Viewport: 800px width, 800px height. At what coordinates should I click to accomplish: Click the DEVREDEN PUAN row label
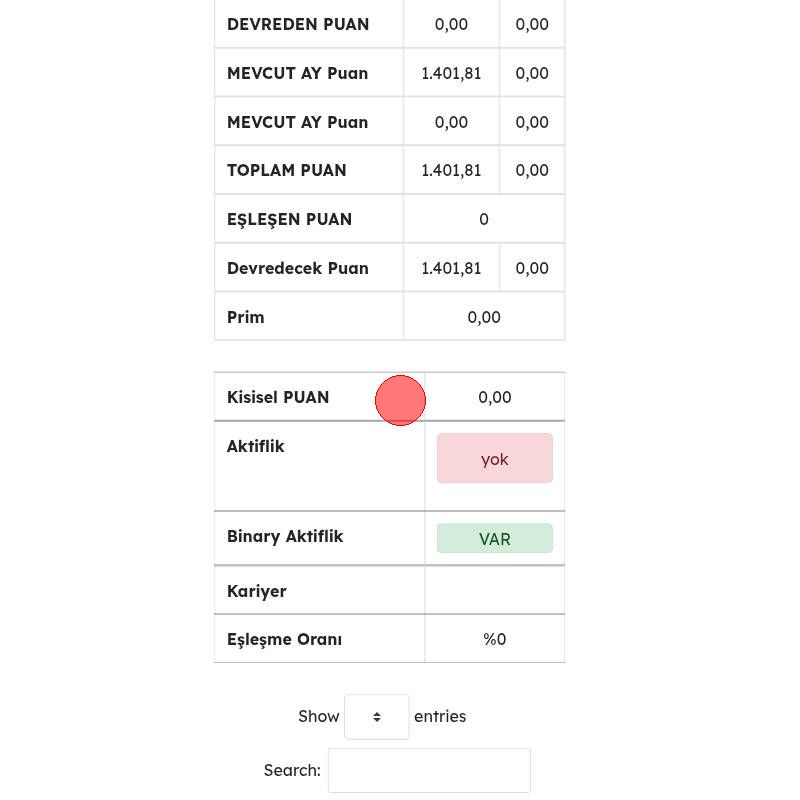point(297,24)
